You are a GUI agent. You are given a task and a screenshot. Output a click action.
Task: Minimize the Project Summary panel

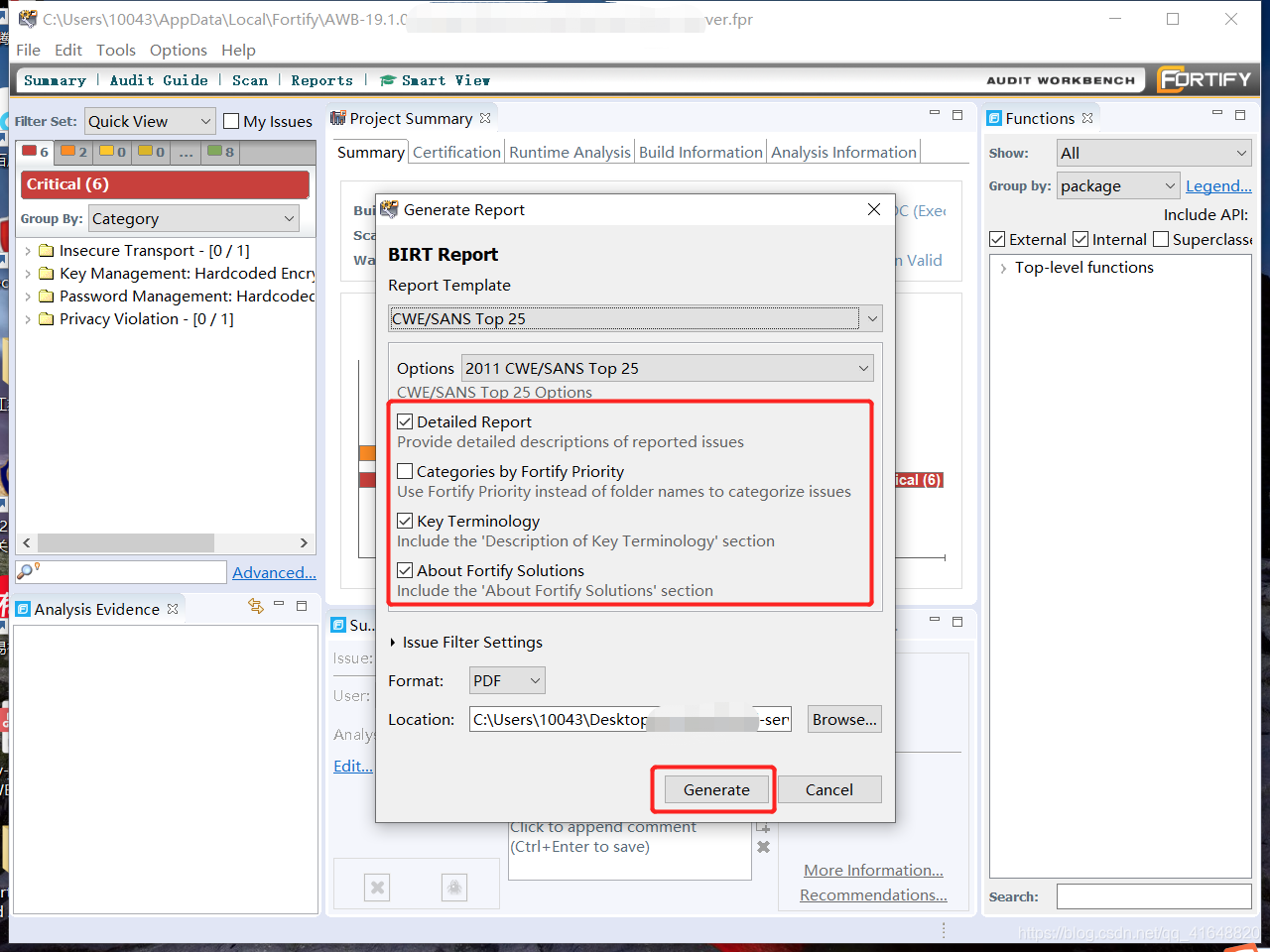coord(935,113)
